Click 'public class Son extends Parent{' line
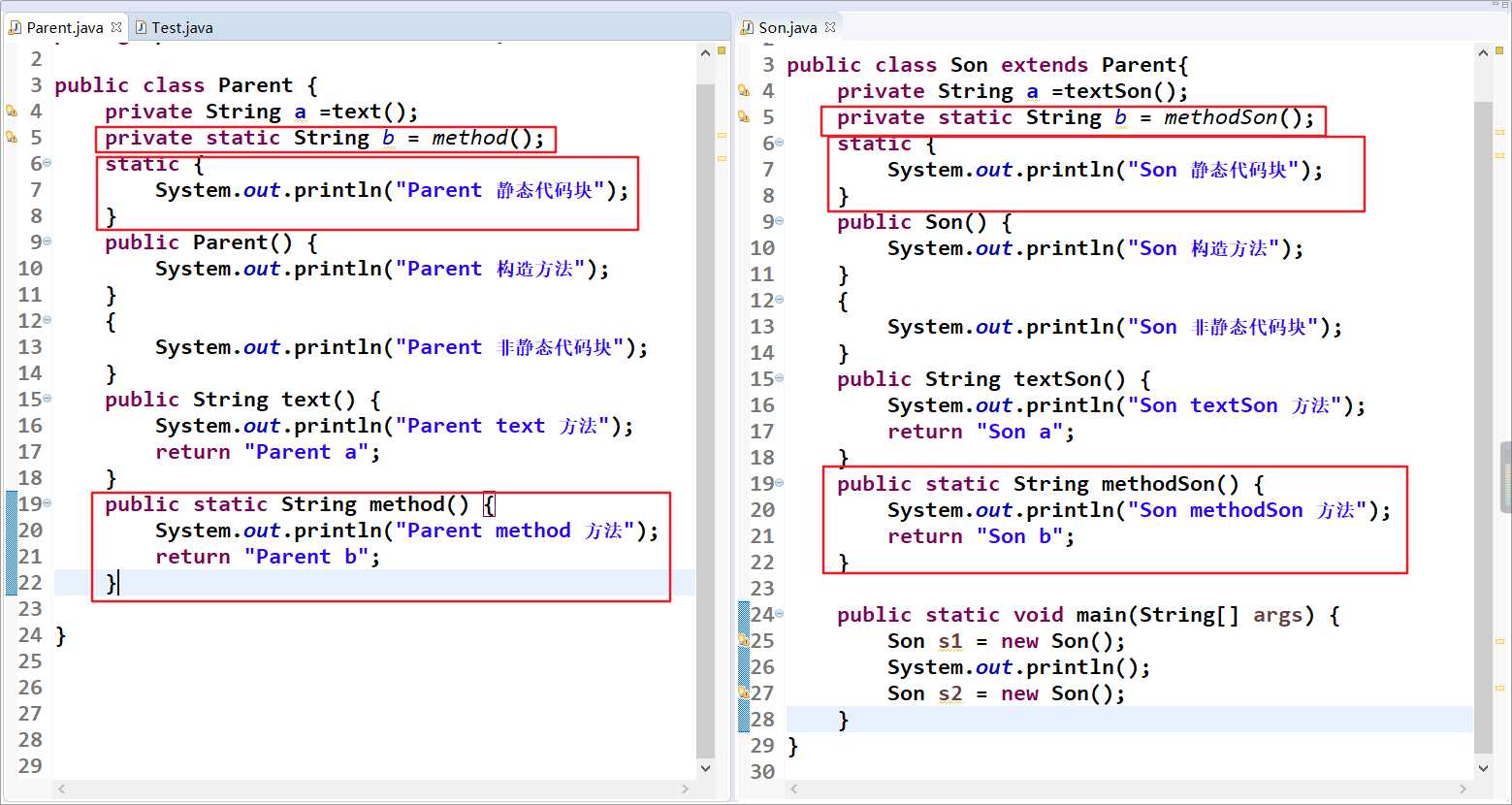1512x805 pixels. [987, 65]
